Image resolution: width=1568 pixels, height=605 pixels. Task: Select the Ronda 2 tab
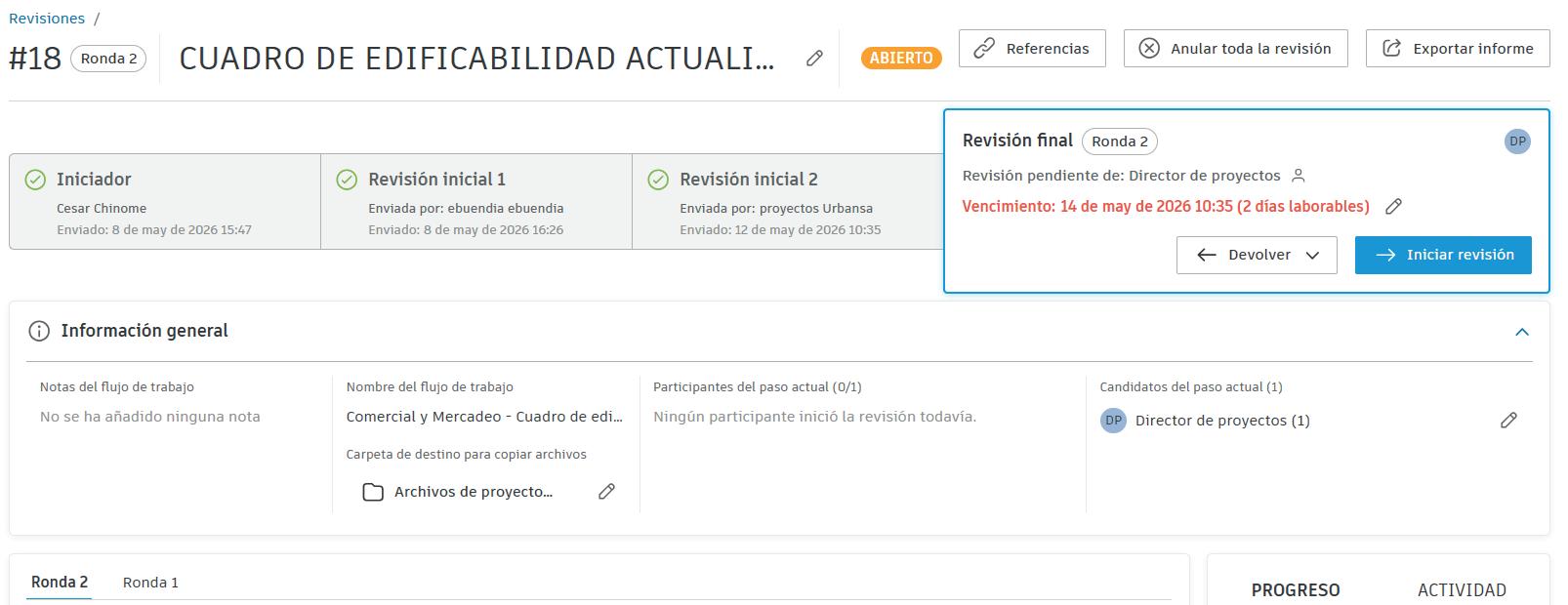click(x=60, y=582)
